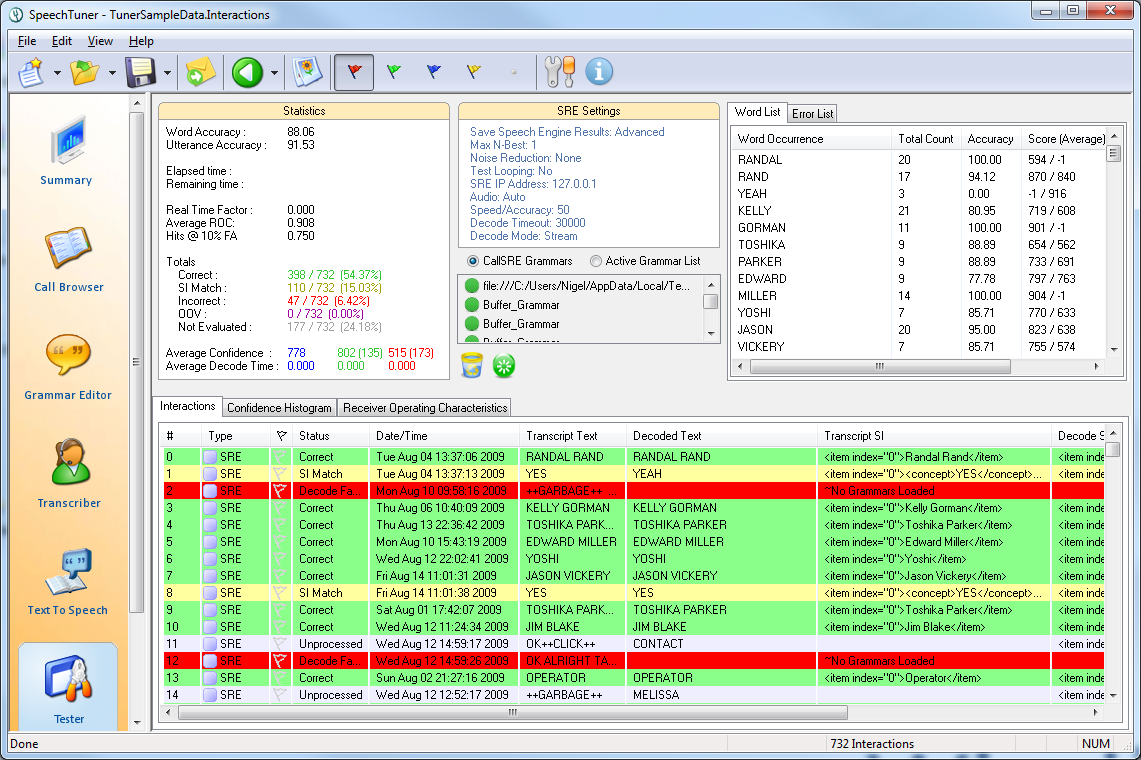
Task: Open the View menu
Action: tap(100, 41)
